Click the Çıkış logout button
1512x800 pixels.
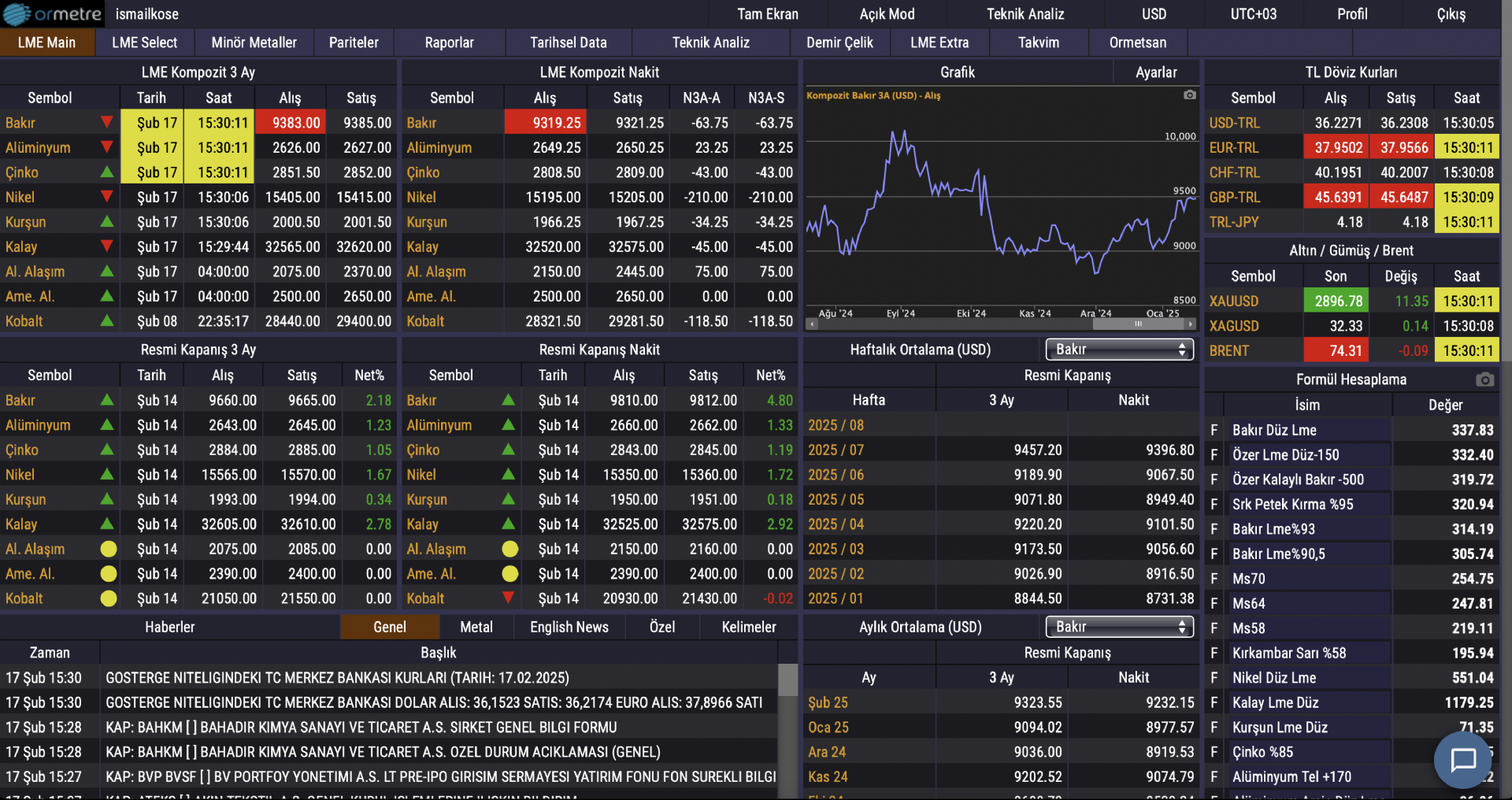click(1451, 14)
